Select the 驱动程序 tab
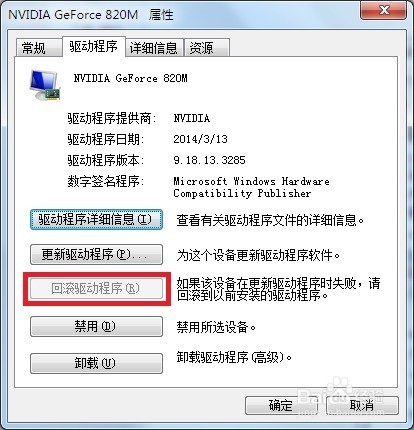Image resolution: width=414 pixels, height=430 pixels. click(x=94, y=46)
